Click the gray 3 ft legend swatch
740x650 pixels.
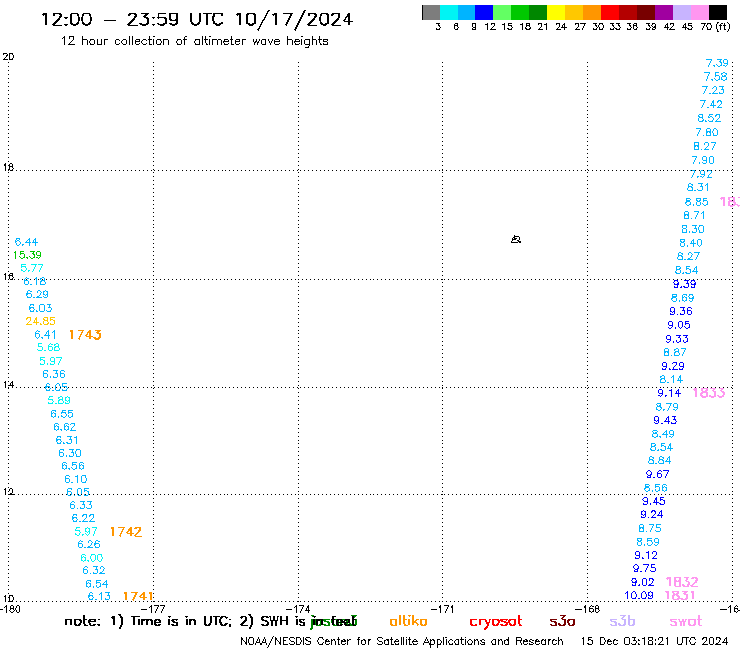click(431, 12)
